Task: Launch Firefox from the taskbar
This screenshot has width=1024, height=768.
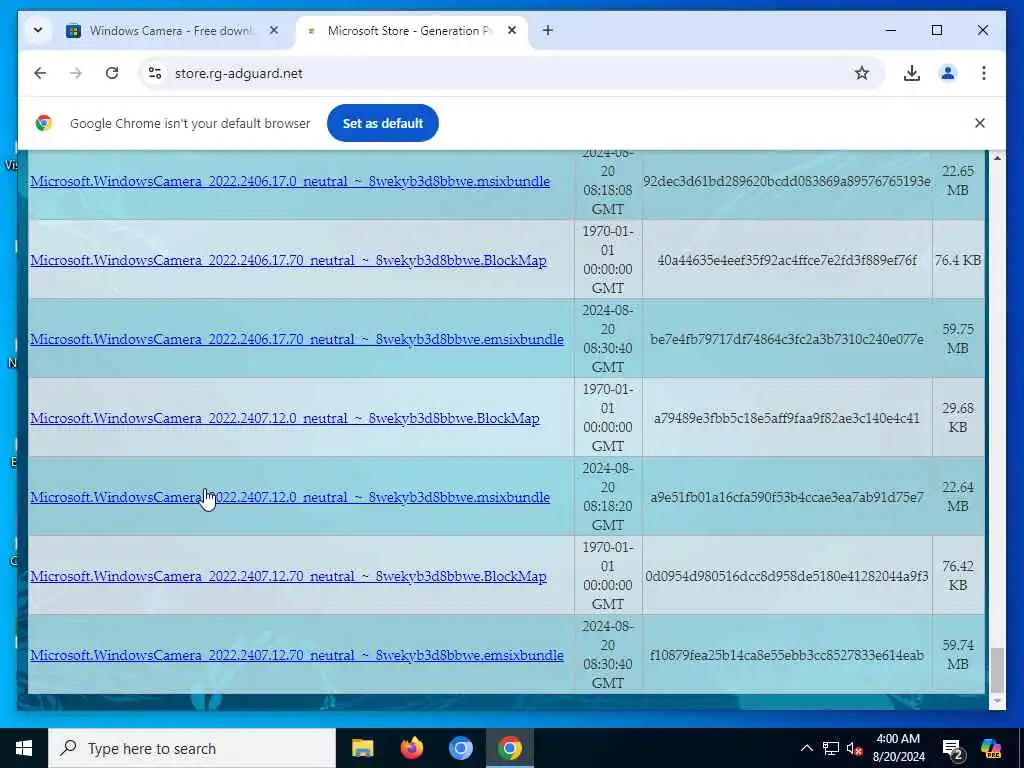Action: 411,748
